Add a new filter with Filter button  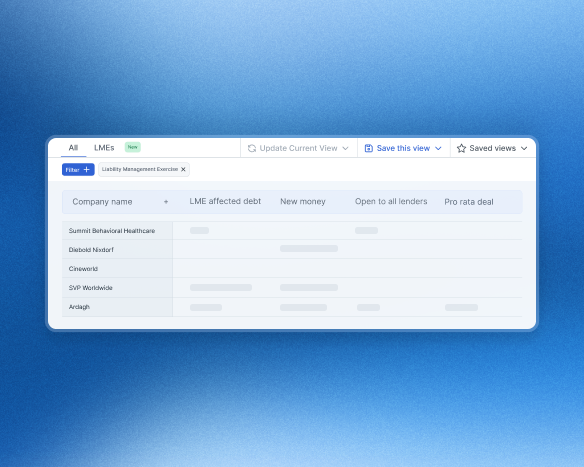78,169
